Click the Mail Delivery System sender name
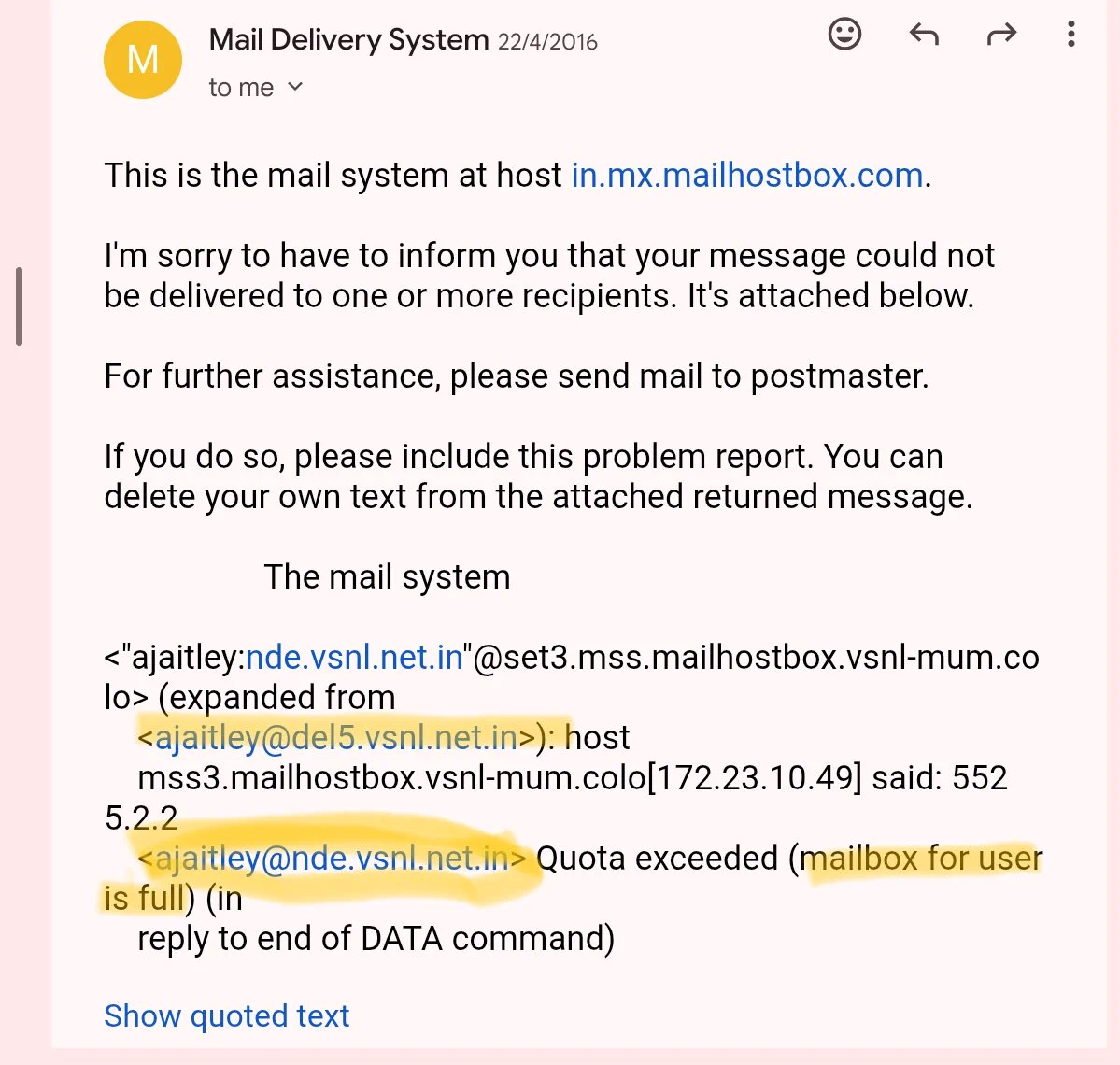Viewport: 1120px width, 1065px height. (348, 39)
